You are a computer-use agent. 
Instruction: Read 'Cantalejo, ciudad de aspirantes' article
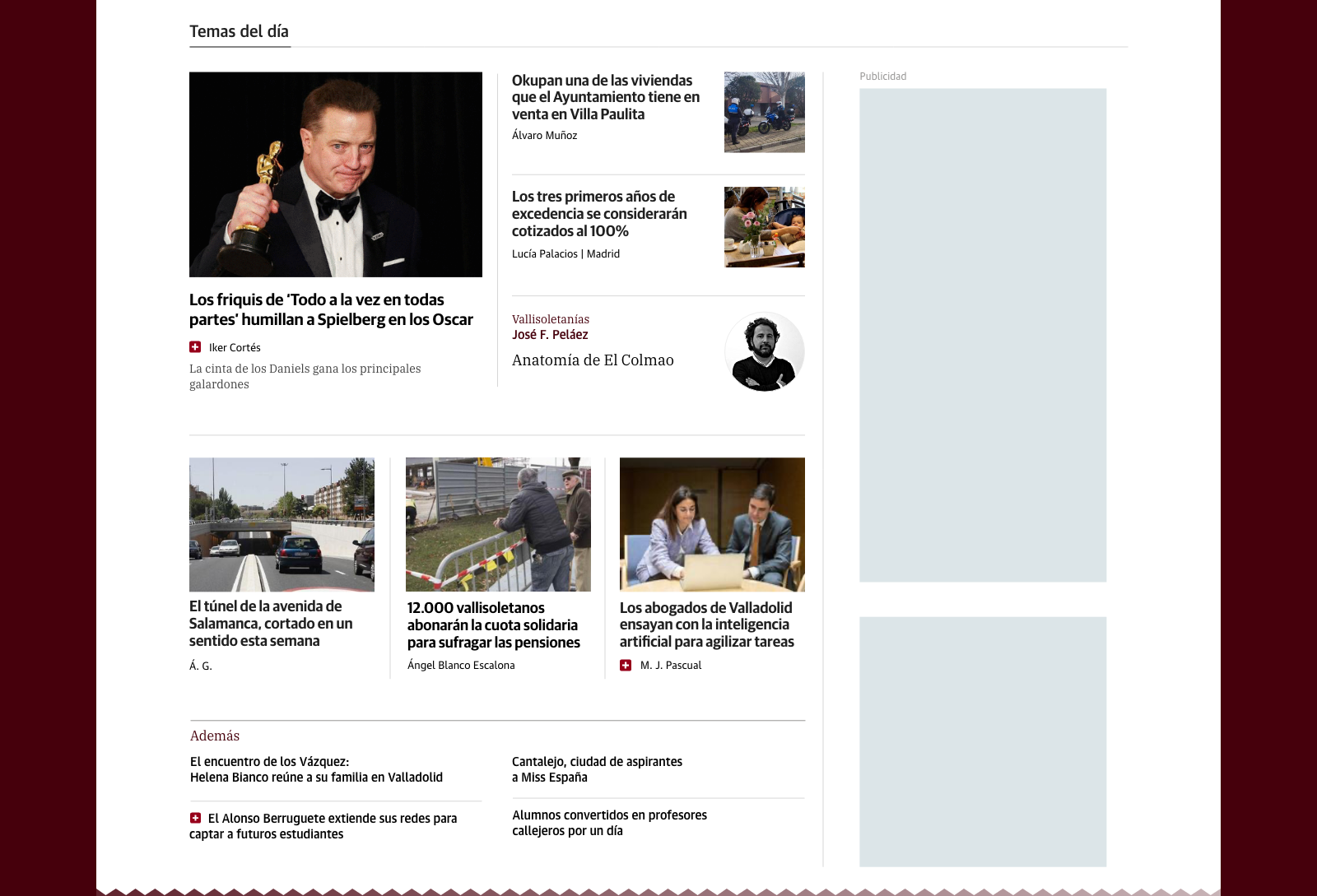597,769
